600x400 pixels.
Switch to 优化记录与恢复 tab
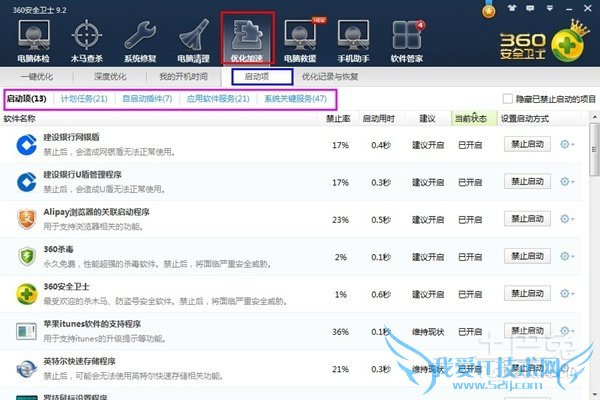(x=330, y=77)
